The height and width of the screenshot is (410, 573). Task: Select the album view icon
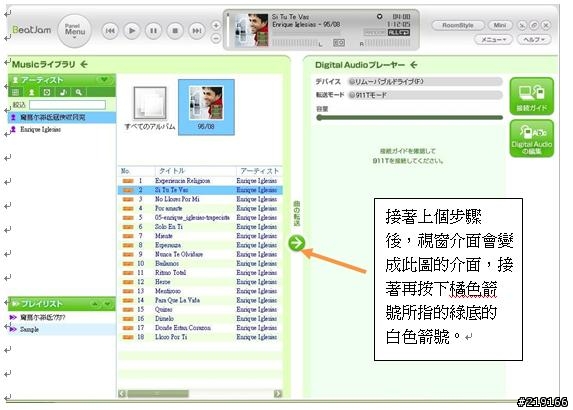(47, 92)
